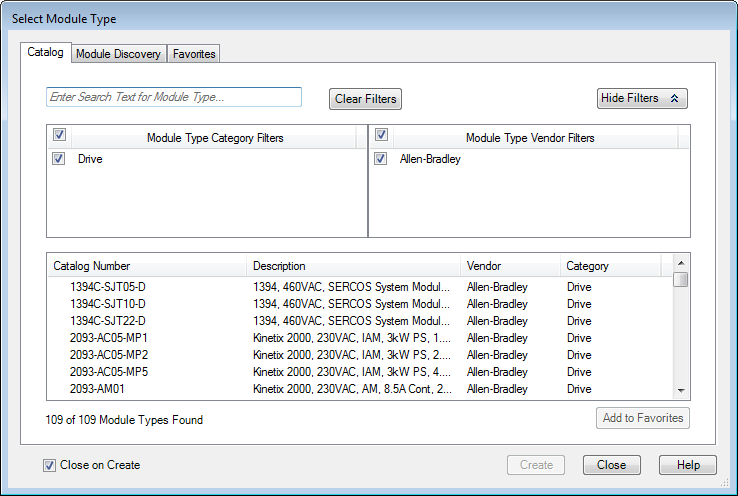Click the scroll up arrow of module list
This screenshot has height=496, width=738.
(680, 262)
